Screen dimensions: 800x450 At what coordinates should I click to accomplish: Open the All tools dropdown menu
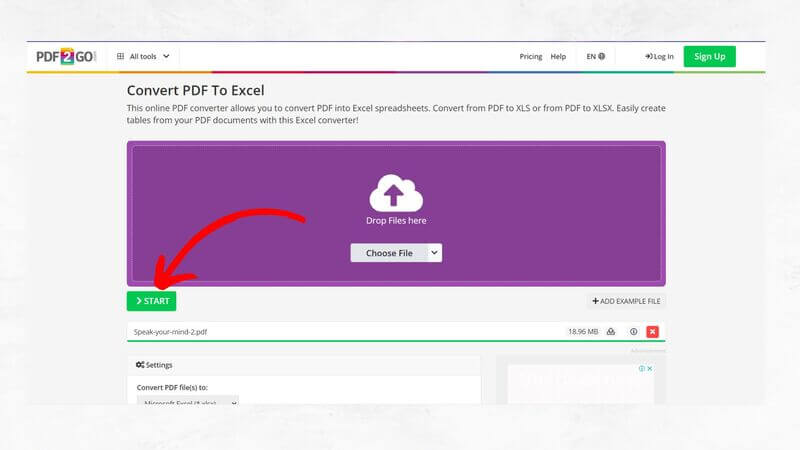[143, 56]
